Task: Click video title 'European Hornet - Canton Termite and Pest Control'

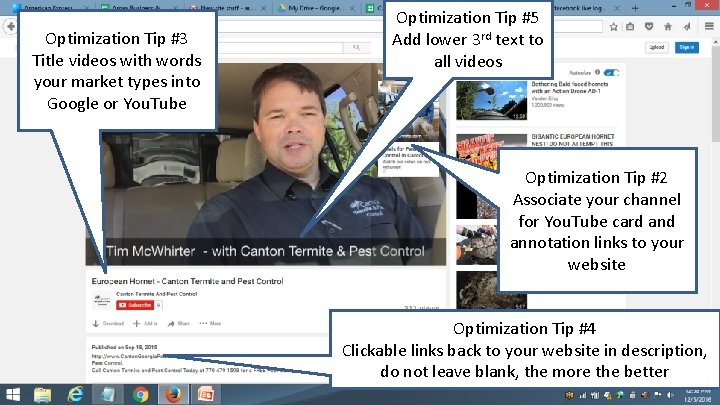Action: click(187, 281)
